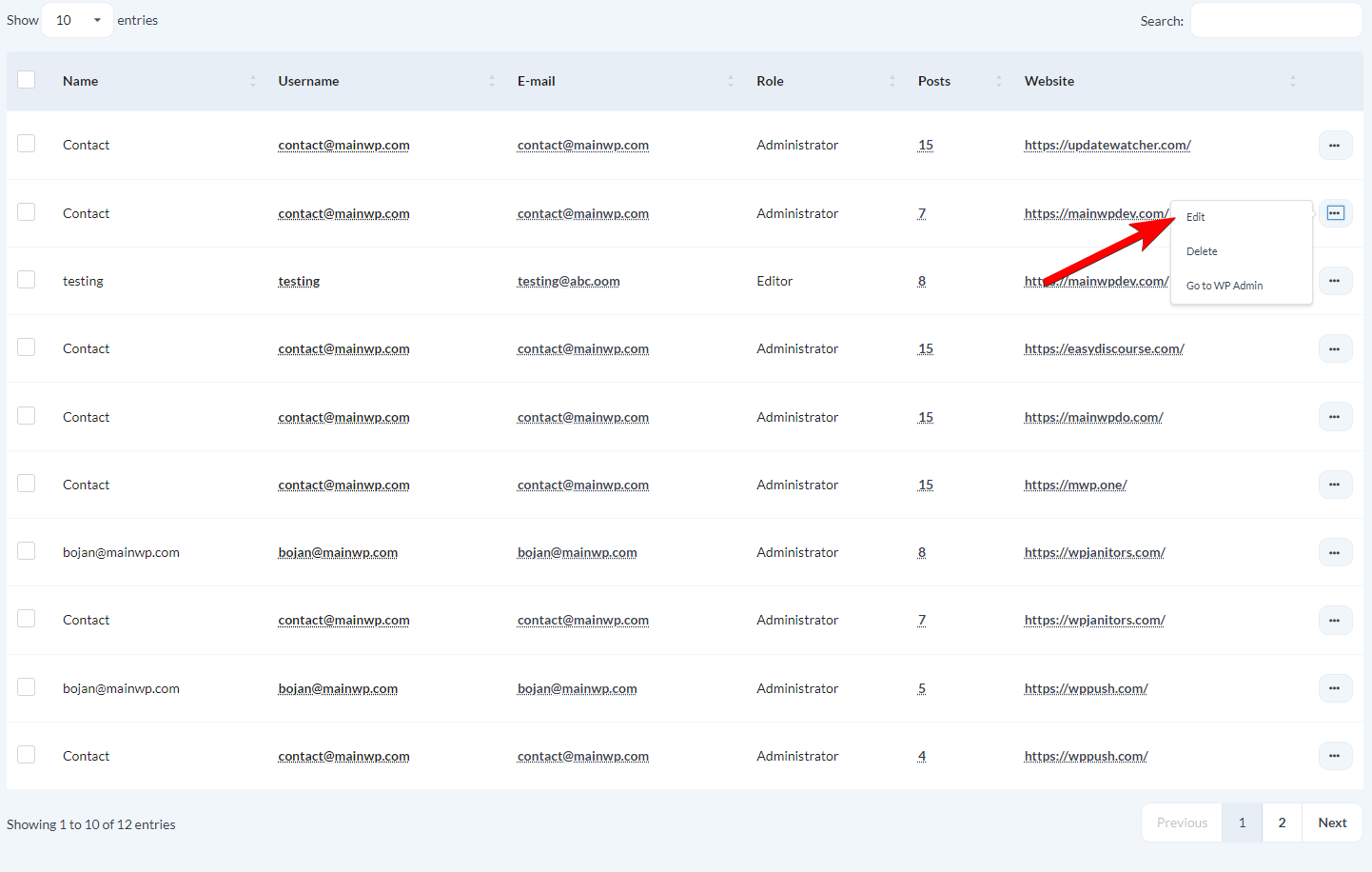The image size is (1372, 872).
Task: Open the Show entries dropdown
Action: [76, 19]
